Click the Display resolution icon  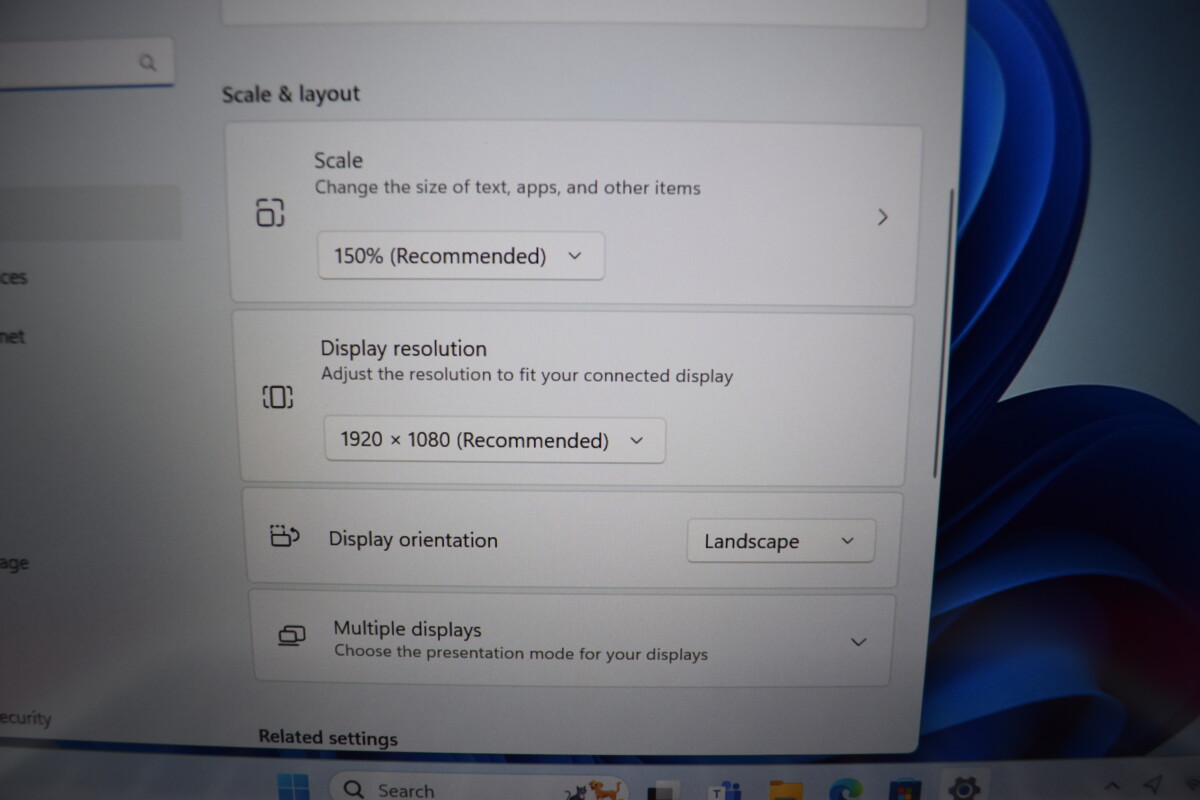(x=277, y=397)
